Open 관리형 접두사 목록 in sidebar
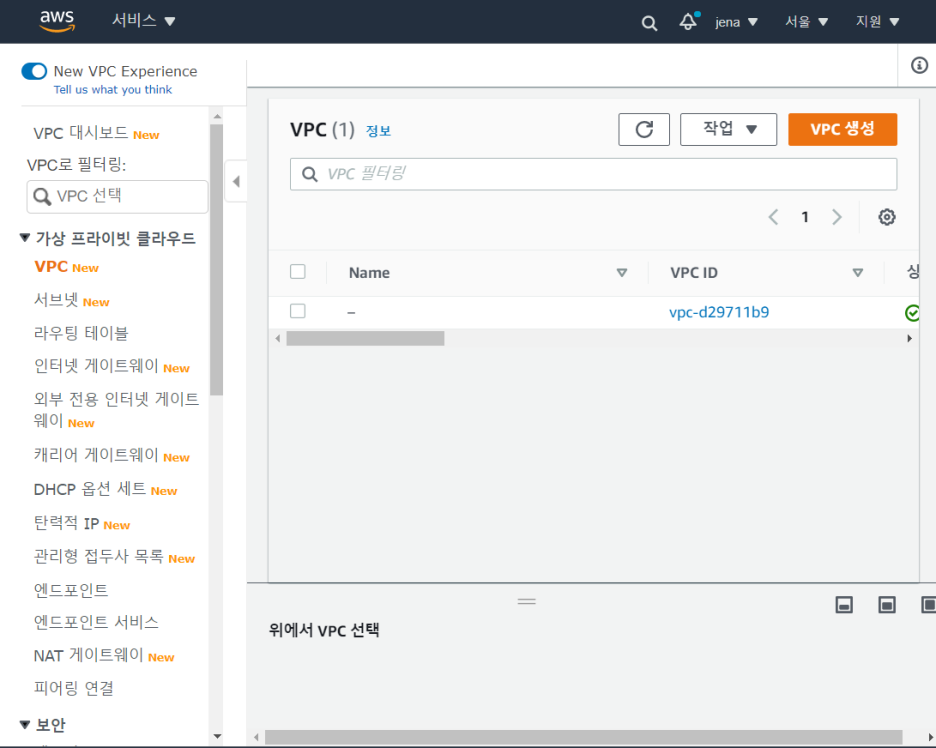Screen dimensions: 936x748 [x=98, y=556]
